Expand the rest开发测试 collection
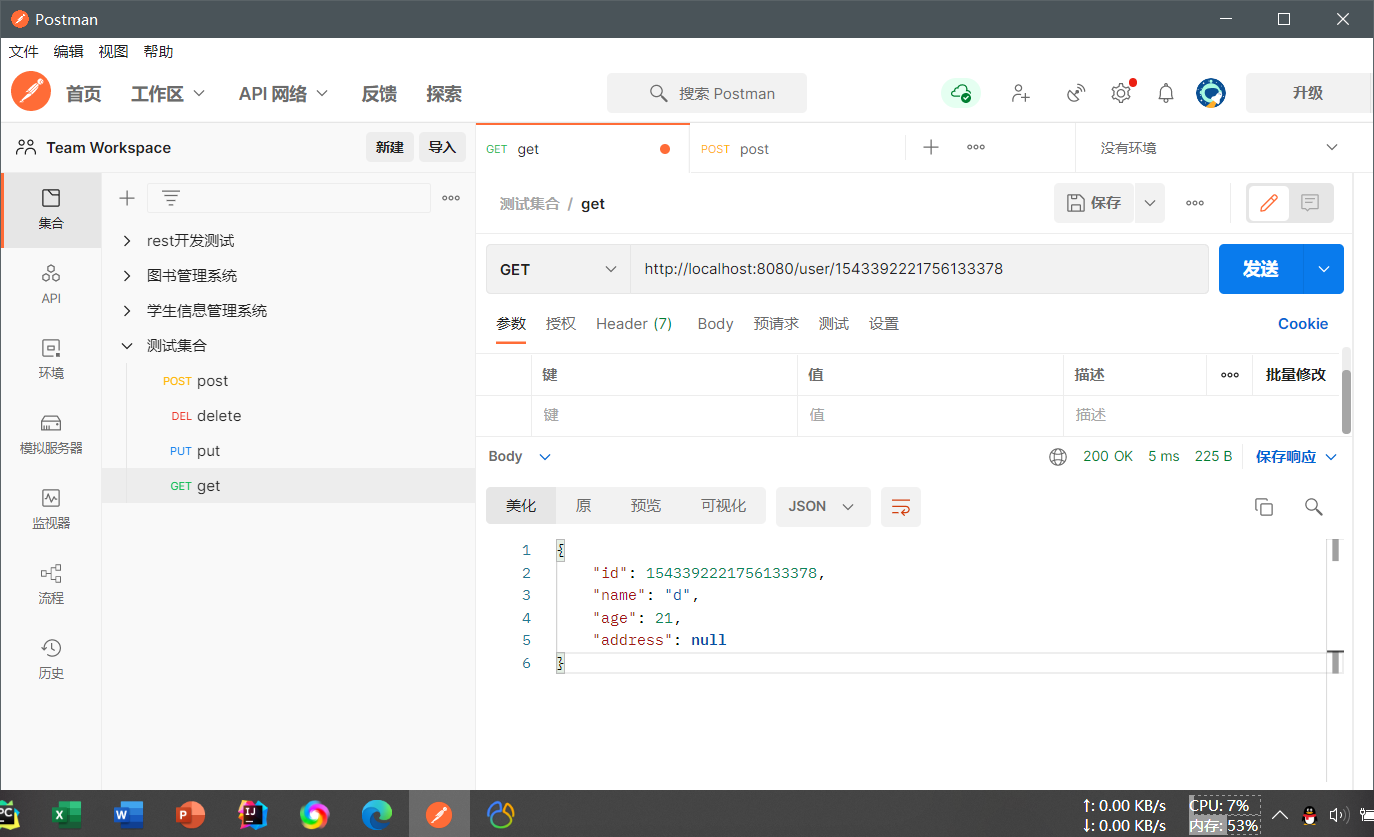This screenshot has width=1374, height=837. coord(127,241)
